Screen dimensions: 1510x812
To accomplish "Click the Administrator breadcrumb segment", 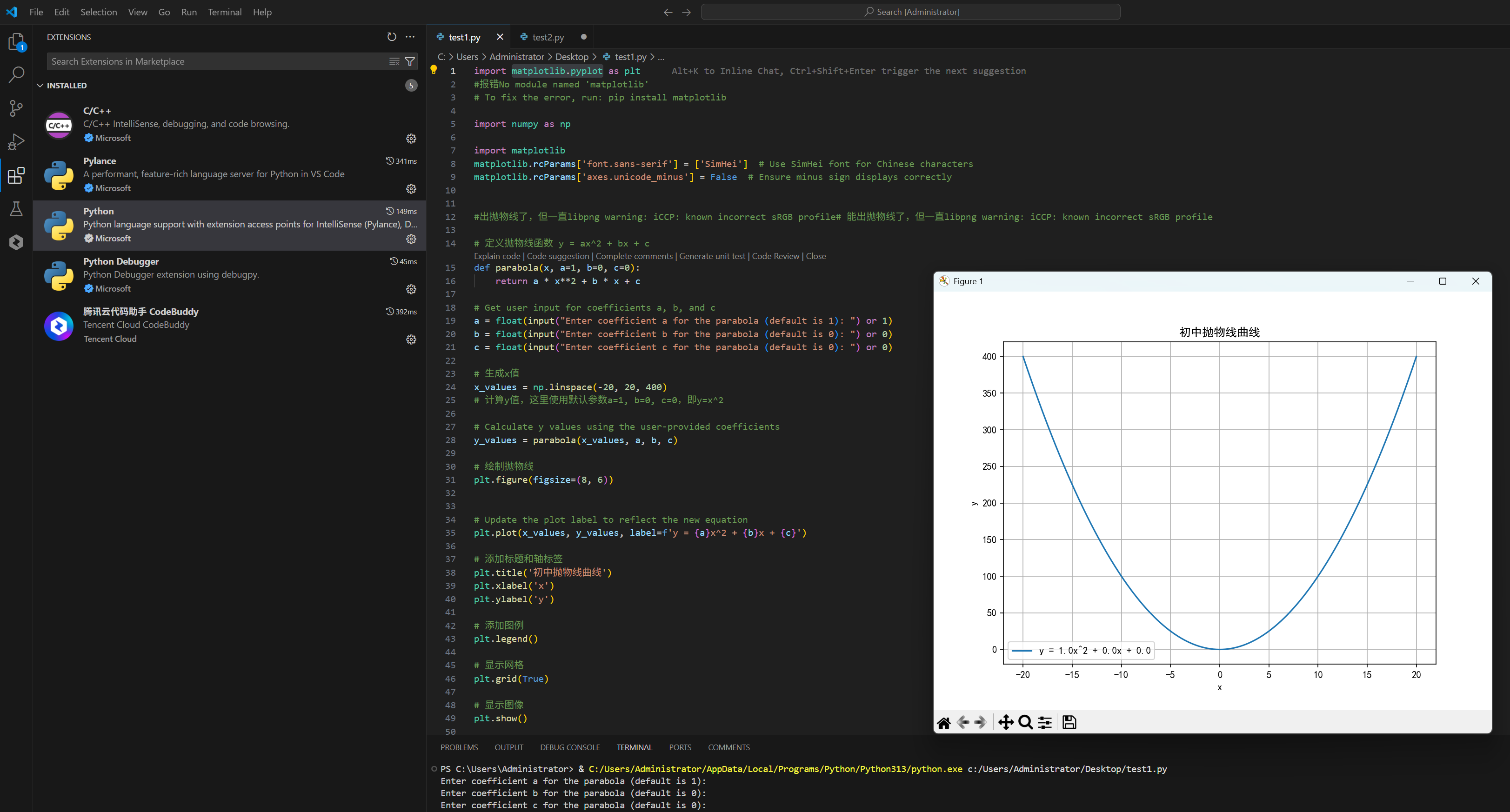I will [x=516, y=57].
